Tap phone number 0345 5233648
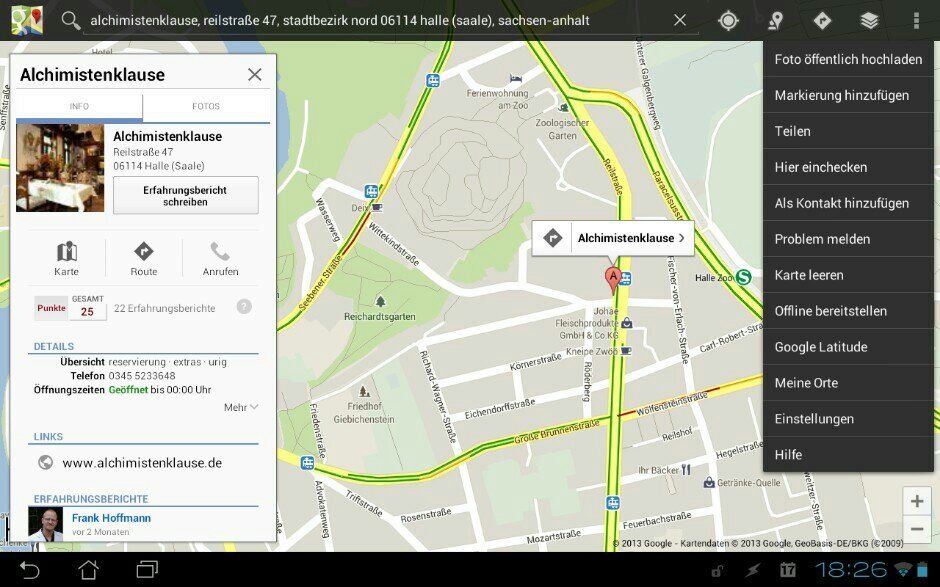Screen dimensions: 940x587 click(142, 376)
